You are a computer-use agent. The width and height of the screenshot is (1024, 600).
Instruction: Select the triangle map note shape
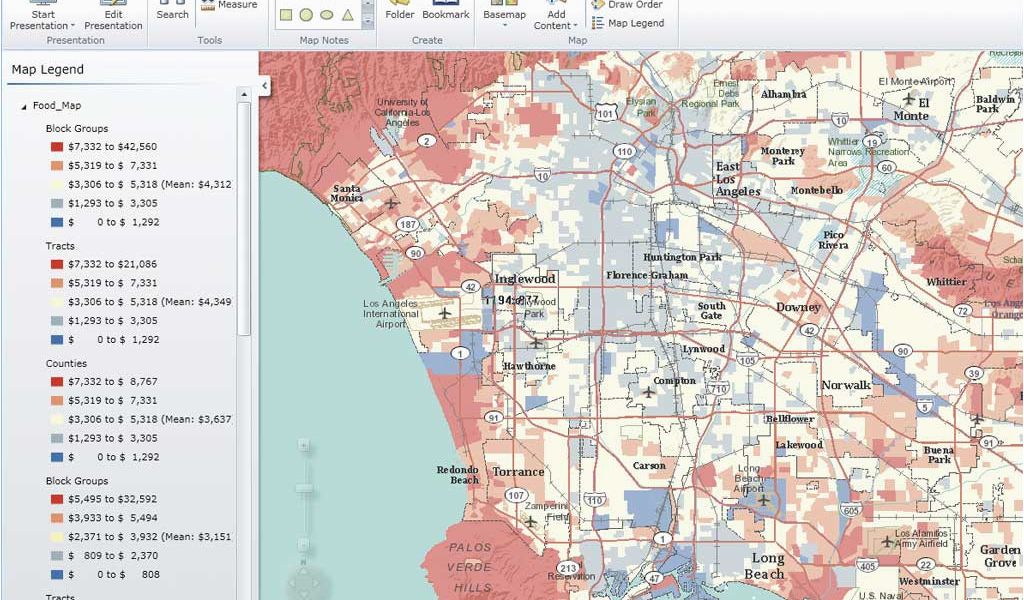tap(347, 14)
